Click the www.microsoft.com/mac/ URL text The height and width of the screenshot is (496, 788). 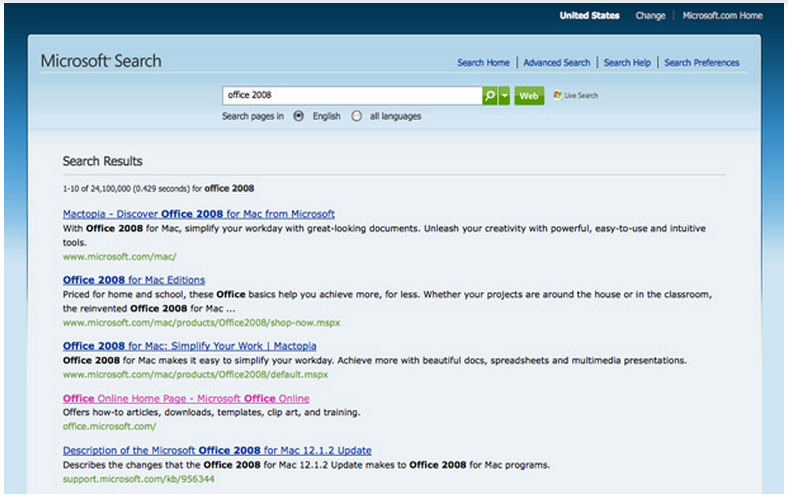(120, 257)
